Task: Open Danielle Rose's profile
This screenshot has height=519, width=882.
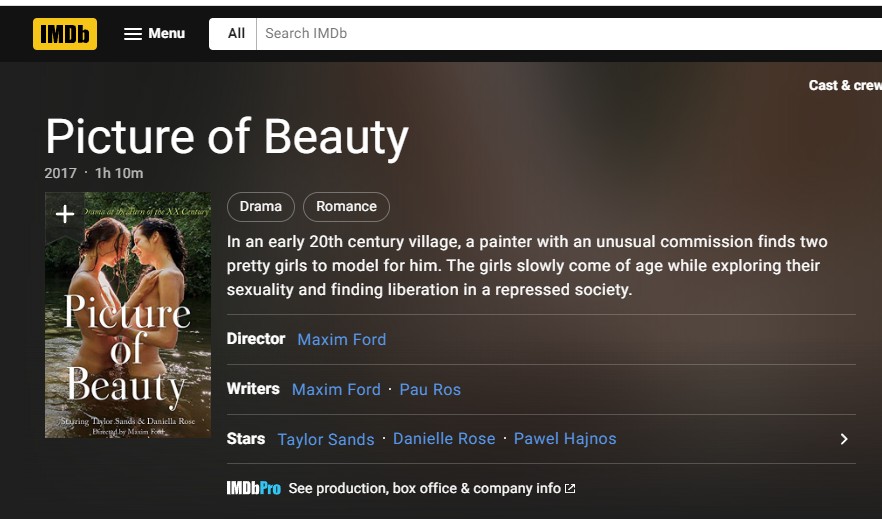Action: (x=444, y=439)
